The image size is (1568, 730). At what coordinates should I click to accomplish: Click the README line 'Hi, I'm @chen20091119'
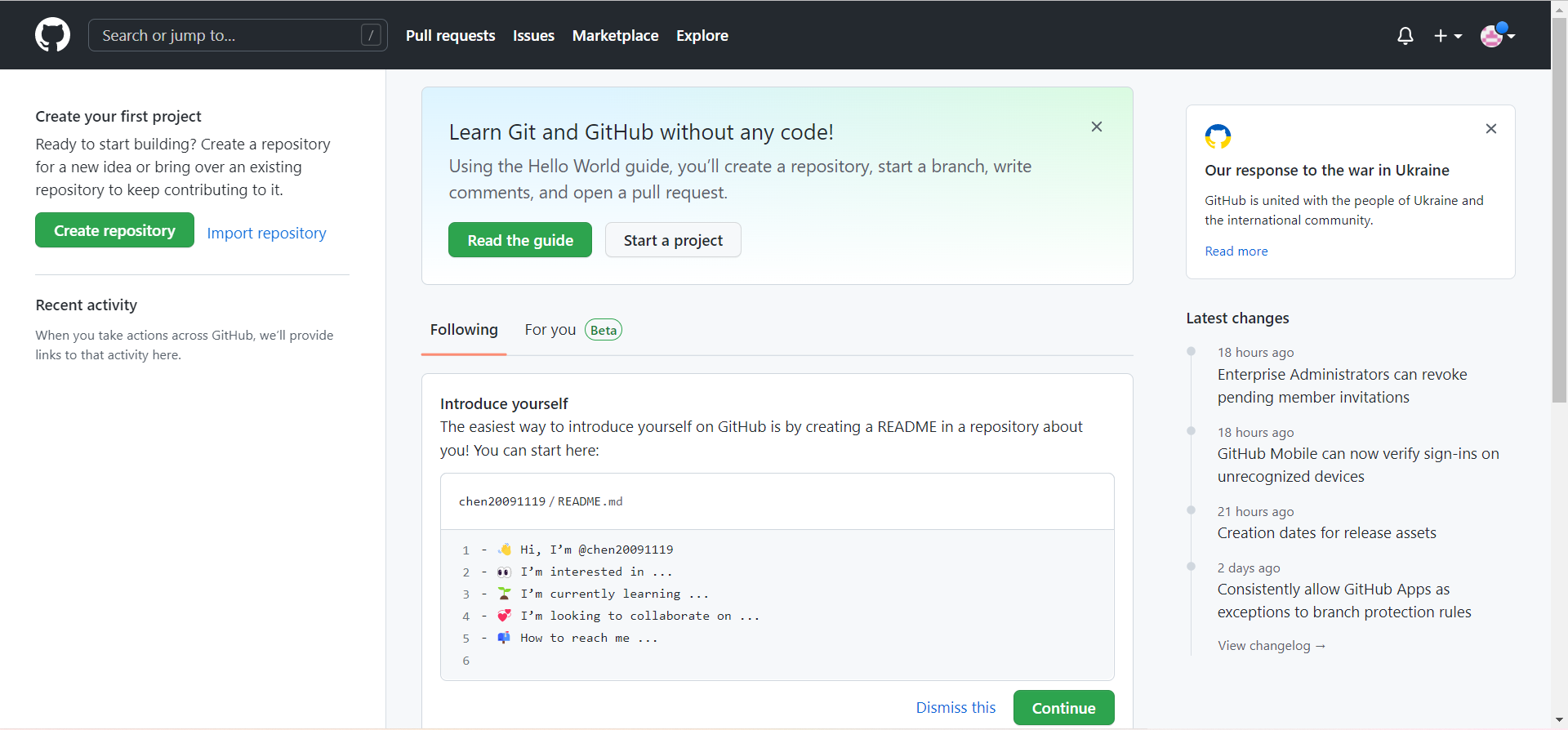[597, 550]
